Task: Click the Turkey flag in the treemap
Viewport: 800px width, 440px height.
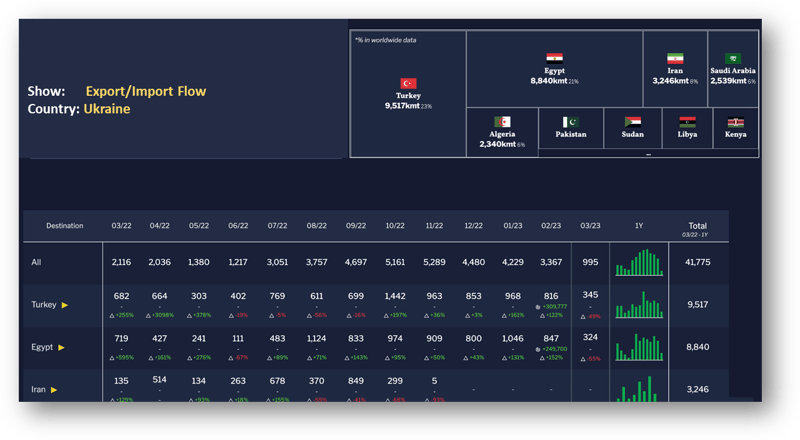Action: (x=408, y=83)
